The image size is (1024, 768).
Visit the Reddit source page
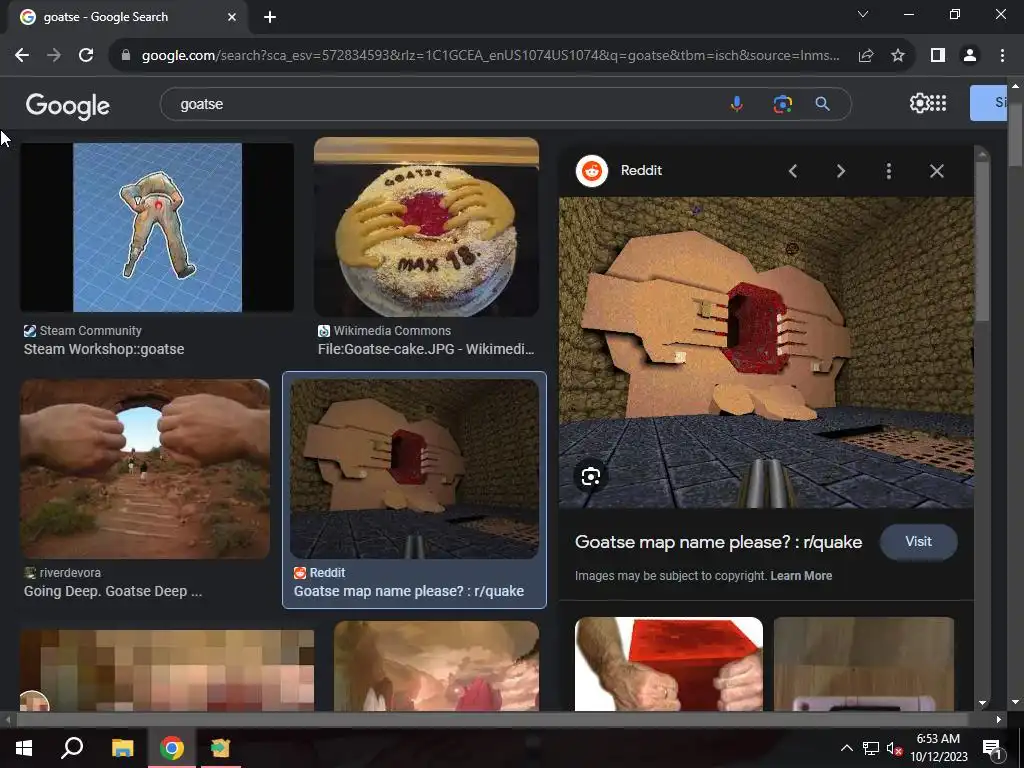pyautogui.click(x=918, y=541)
